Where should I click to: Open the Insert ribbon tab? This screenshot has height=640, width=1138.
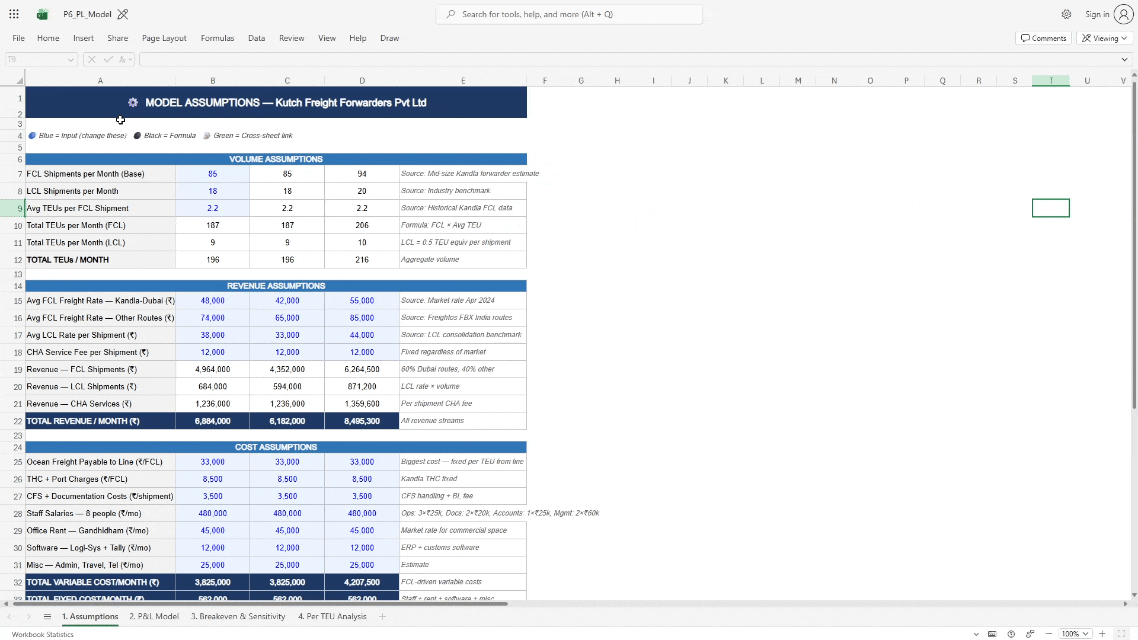click(83, 38)
